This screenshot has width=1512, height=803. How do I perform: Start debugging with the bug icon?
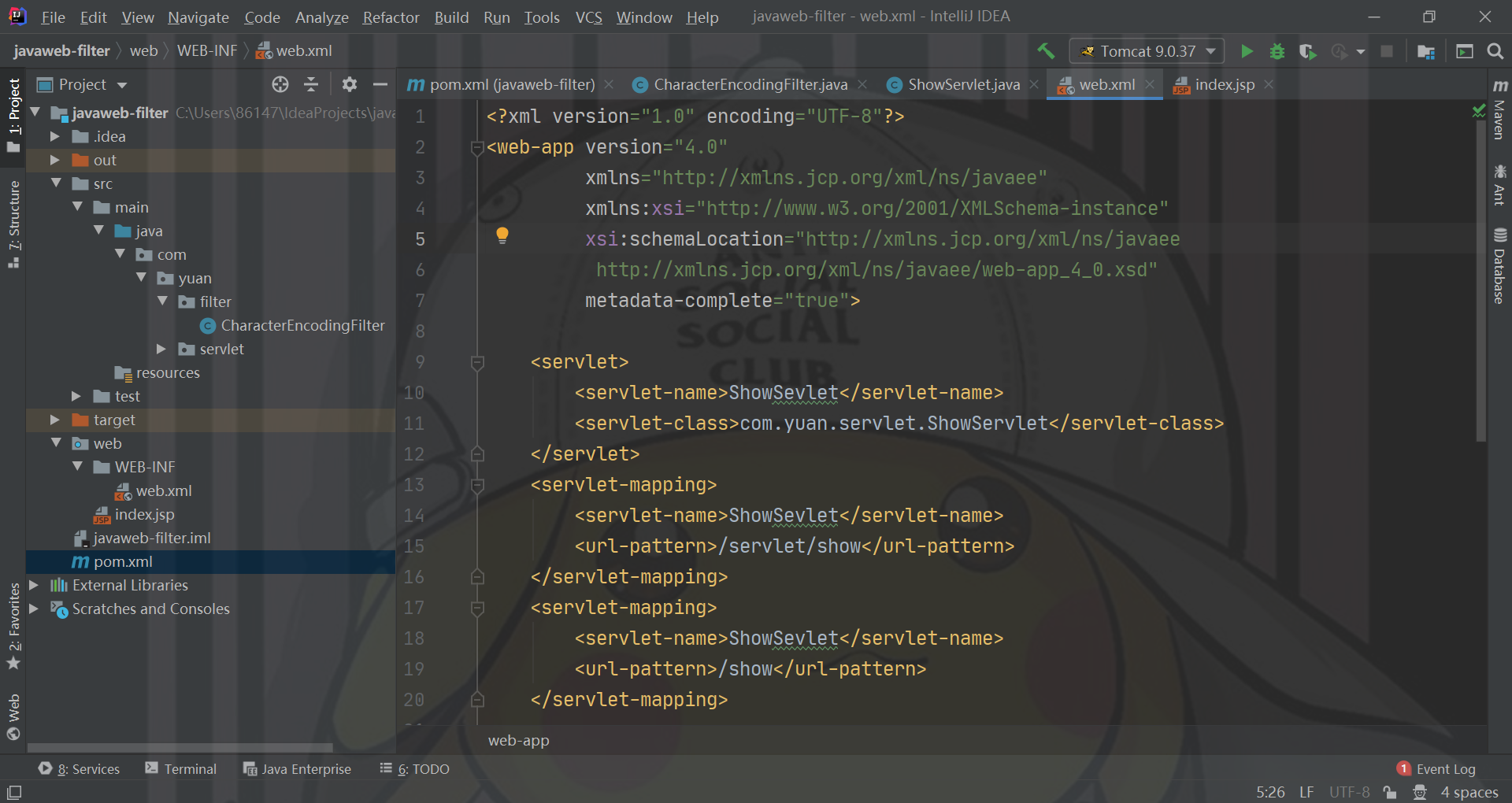point(1277,51)
